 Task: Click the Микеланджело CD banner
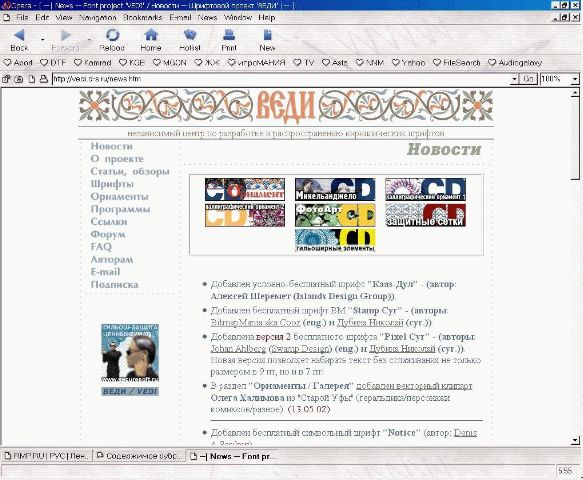pyautogui.click(x=335, y=189)
